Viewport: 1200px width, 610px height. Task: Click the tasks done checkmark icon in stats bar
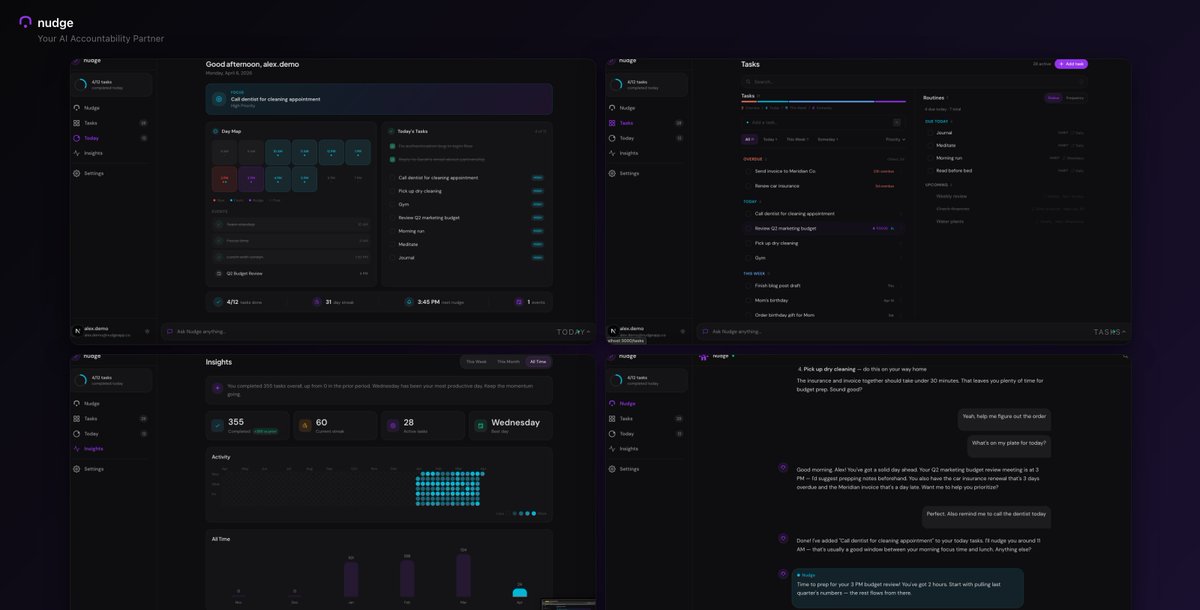pyautogui.click(x=219, y=301)
